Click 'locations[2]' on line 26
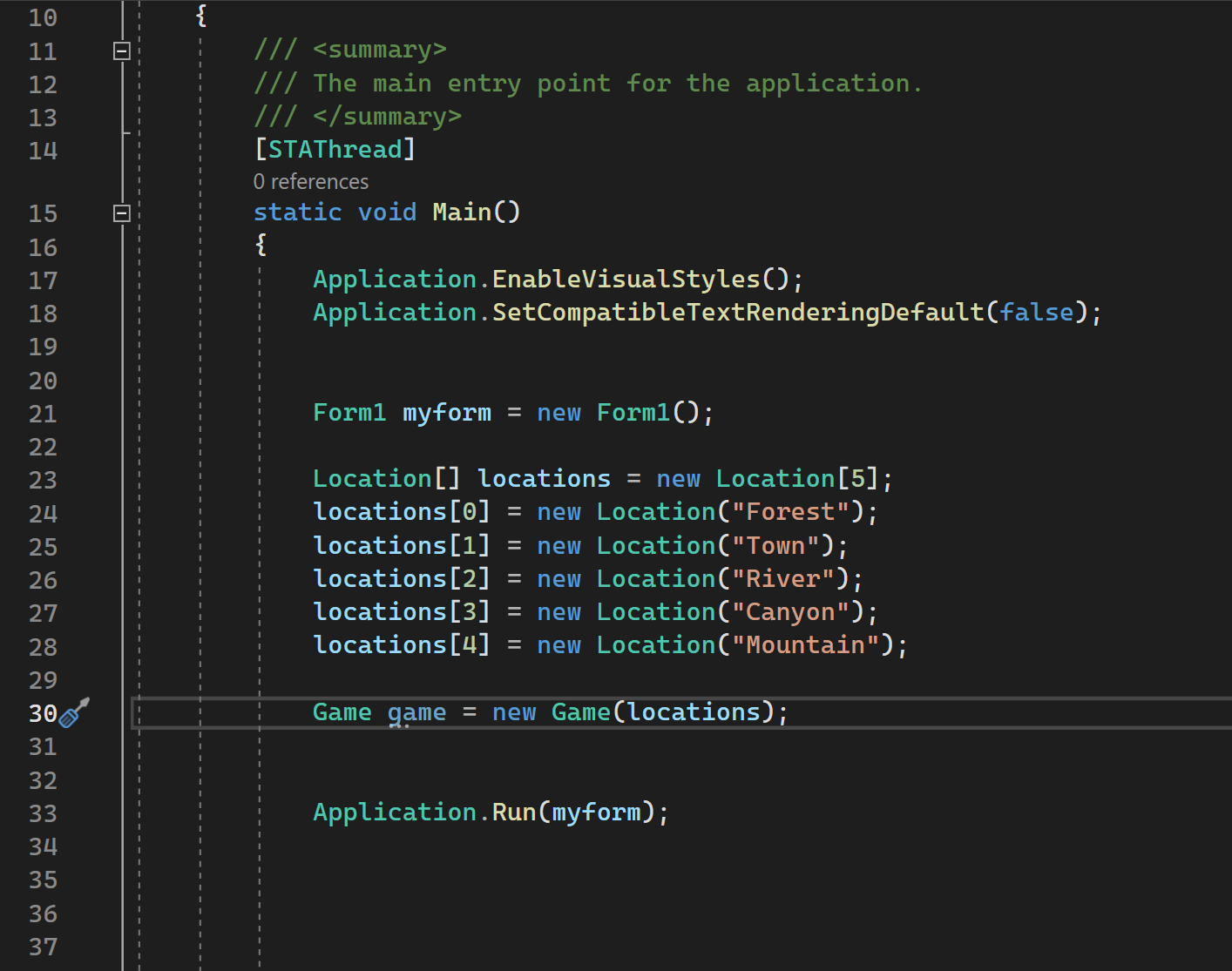This screenshot has height=971, width=1232. tap(402, 579)
